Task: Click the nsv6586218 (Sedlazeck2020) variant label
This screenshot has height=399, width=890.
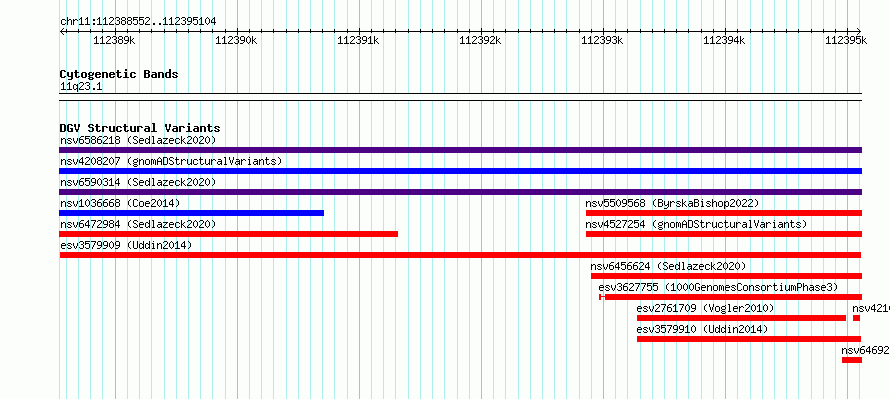Action: (138, 140)
